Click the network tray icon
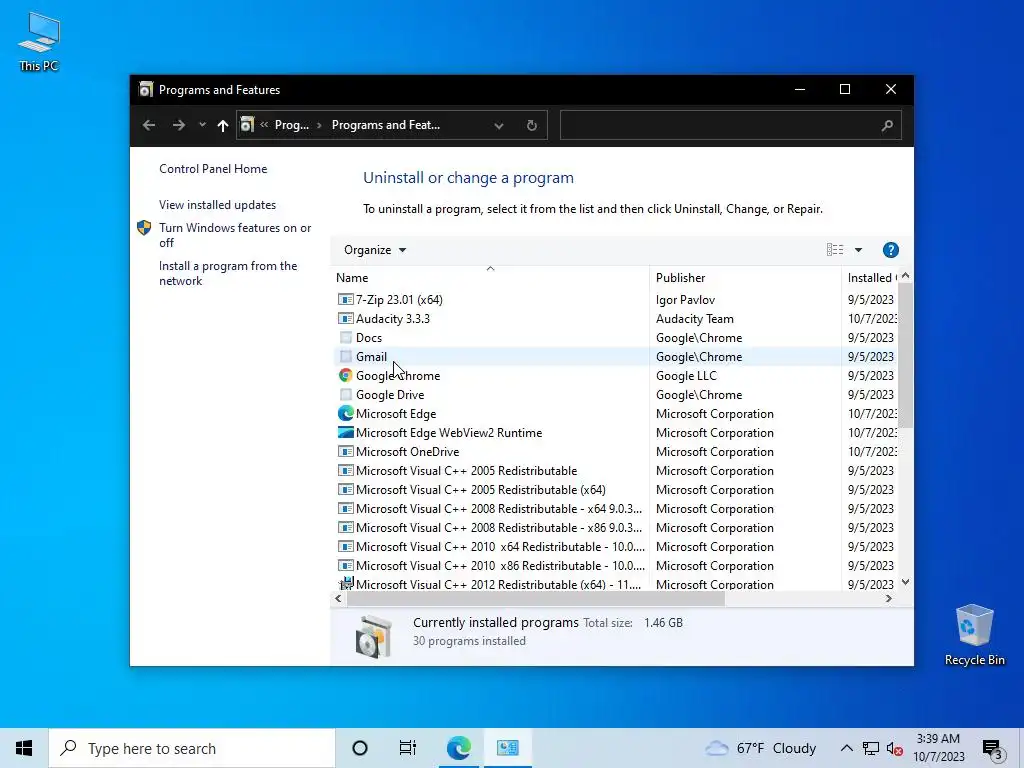The height and width of the screenshot is (768, 1024). pos(871,748)
